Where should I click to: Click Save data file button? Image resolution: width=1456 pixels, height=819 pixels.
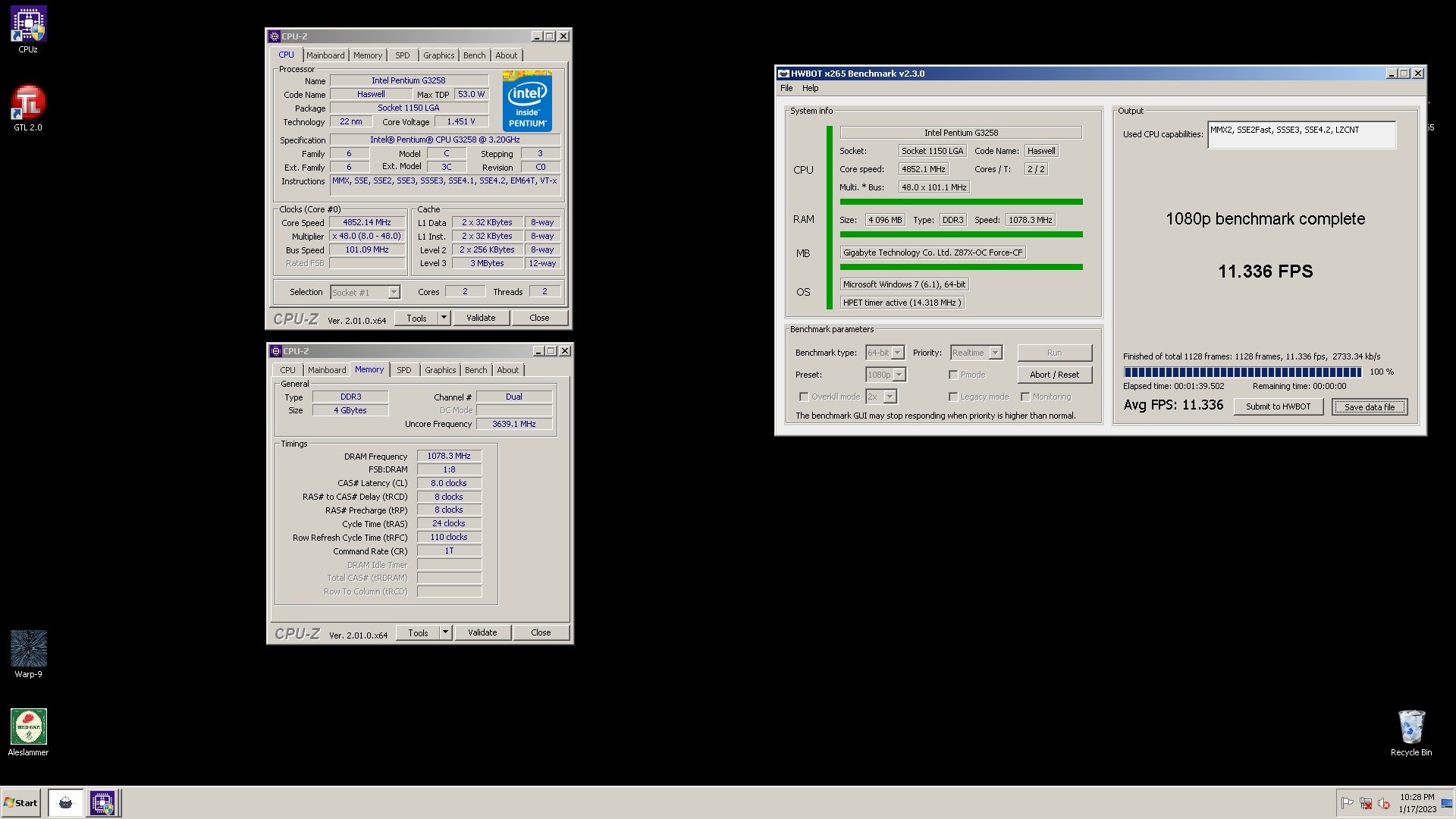coord(1370,406)
